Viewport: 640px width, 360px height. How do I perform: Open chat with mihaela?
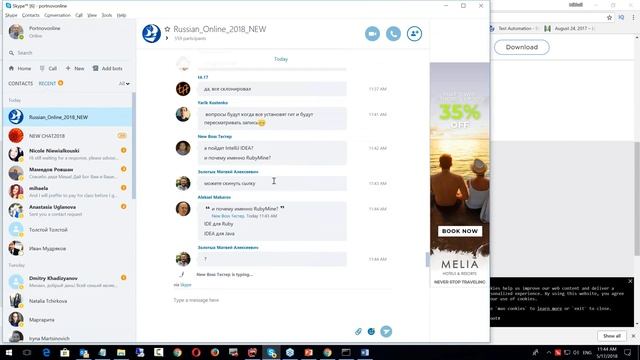click(x=67, y=192)
